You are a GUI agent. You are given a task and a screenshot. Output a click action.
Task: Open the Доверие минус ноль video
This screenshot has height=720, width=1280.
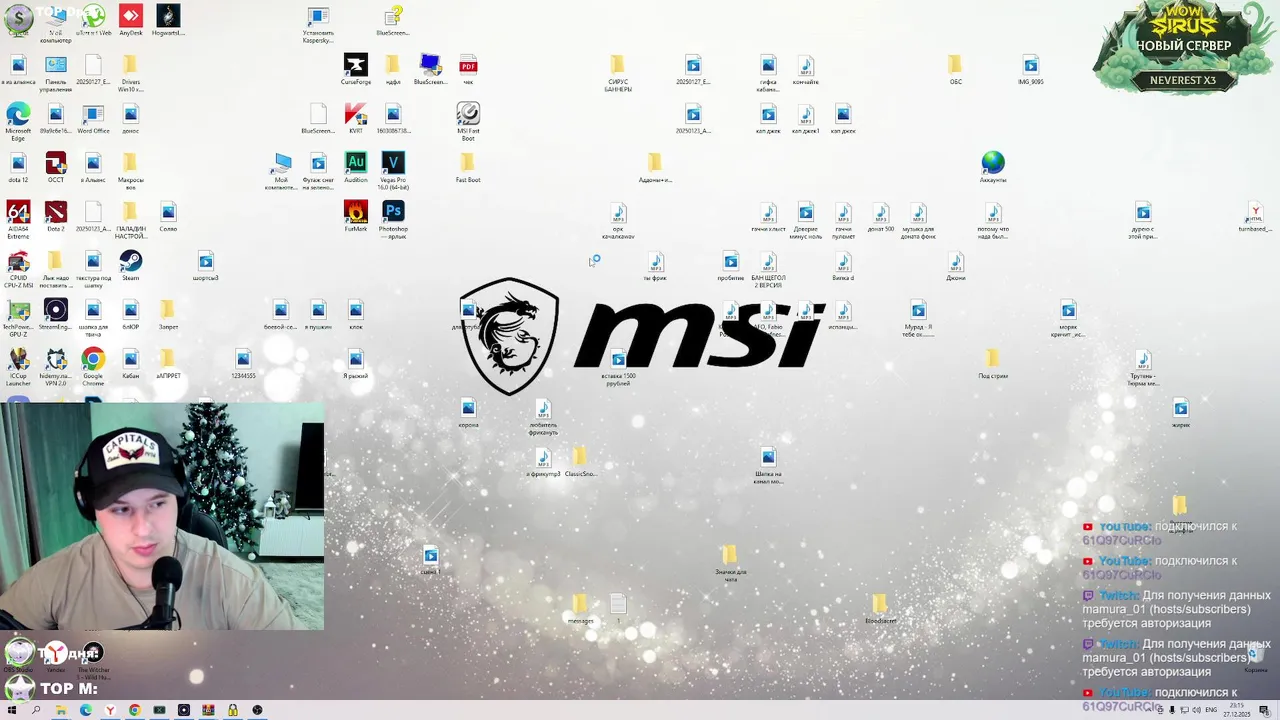806,220
